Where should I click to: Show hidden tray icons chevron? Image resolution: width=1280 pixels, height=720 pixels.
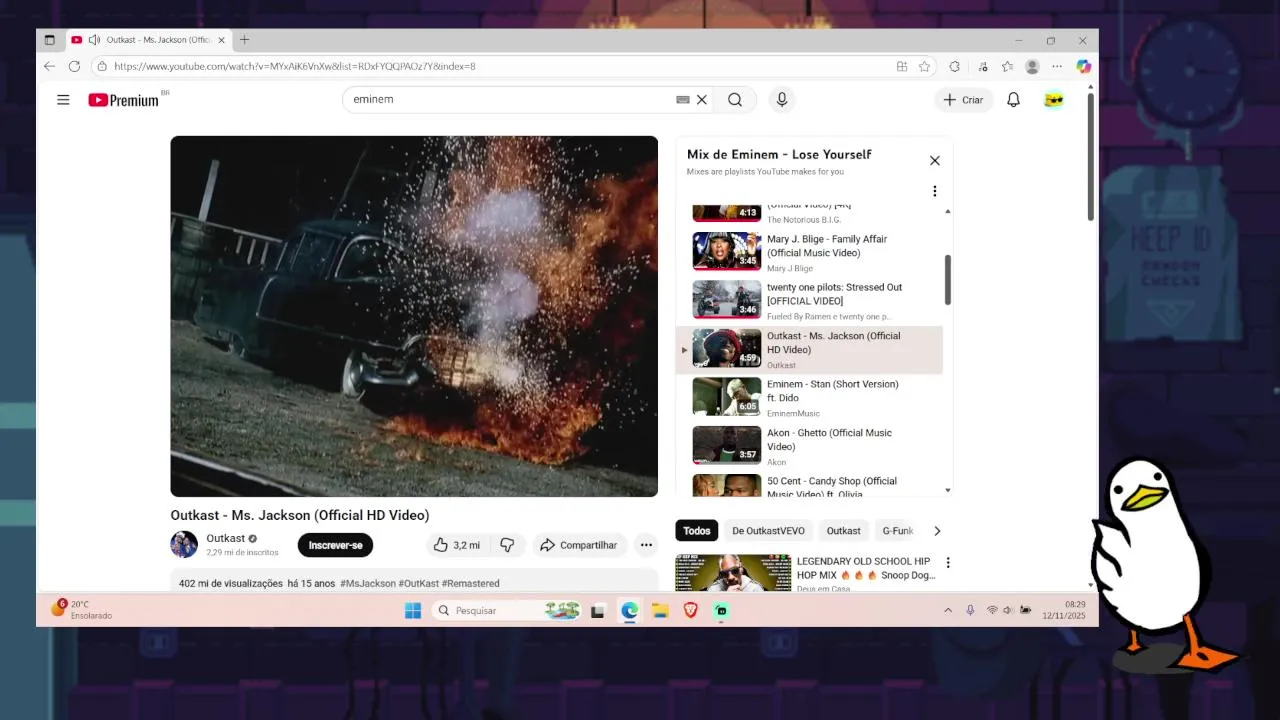(x=948, y=611)
